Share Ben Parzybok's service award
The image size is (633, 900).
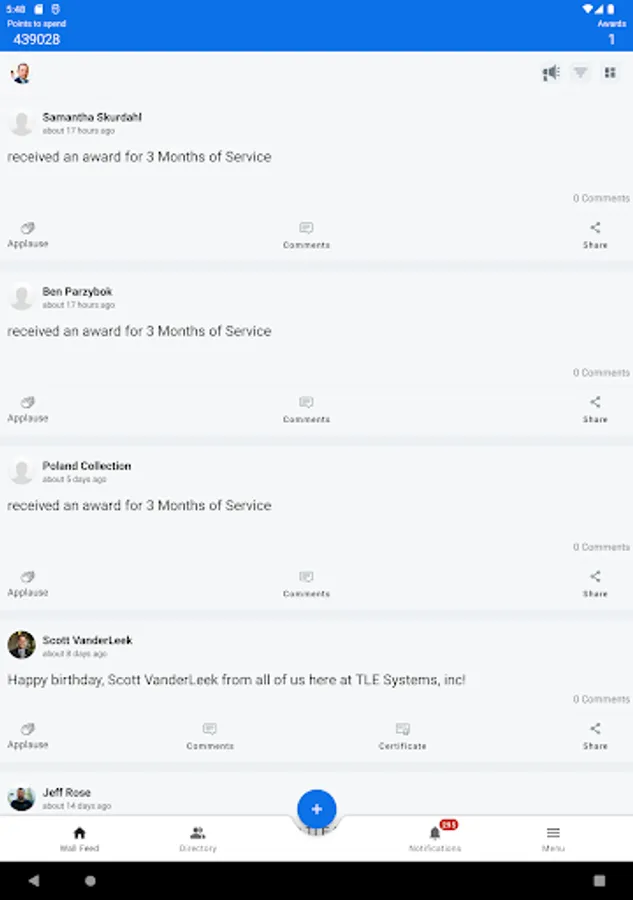coord(595,409)
